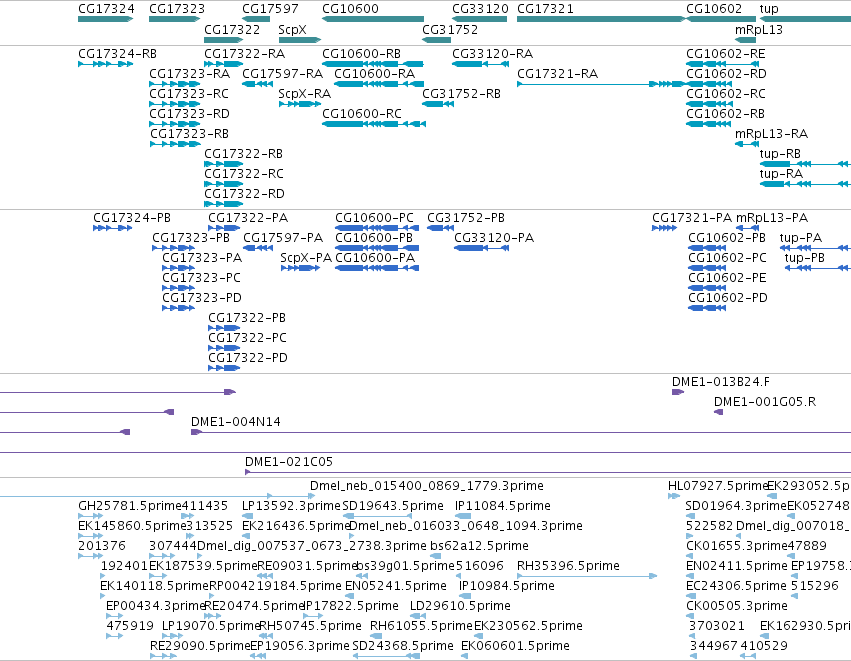The height and width of the screenshot is (661, 851).
Task: Click EST Dmel_neb_015400_0869_1779.3prime
Action: click(x=427, y=486)
